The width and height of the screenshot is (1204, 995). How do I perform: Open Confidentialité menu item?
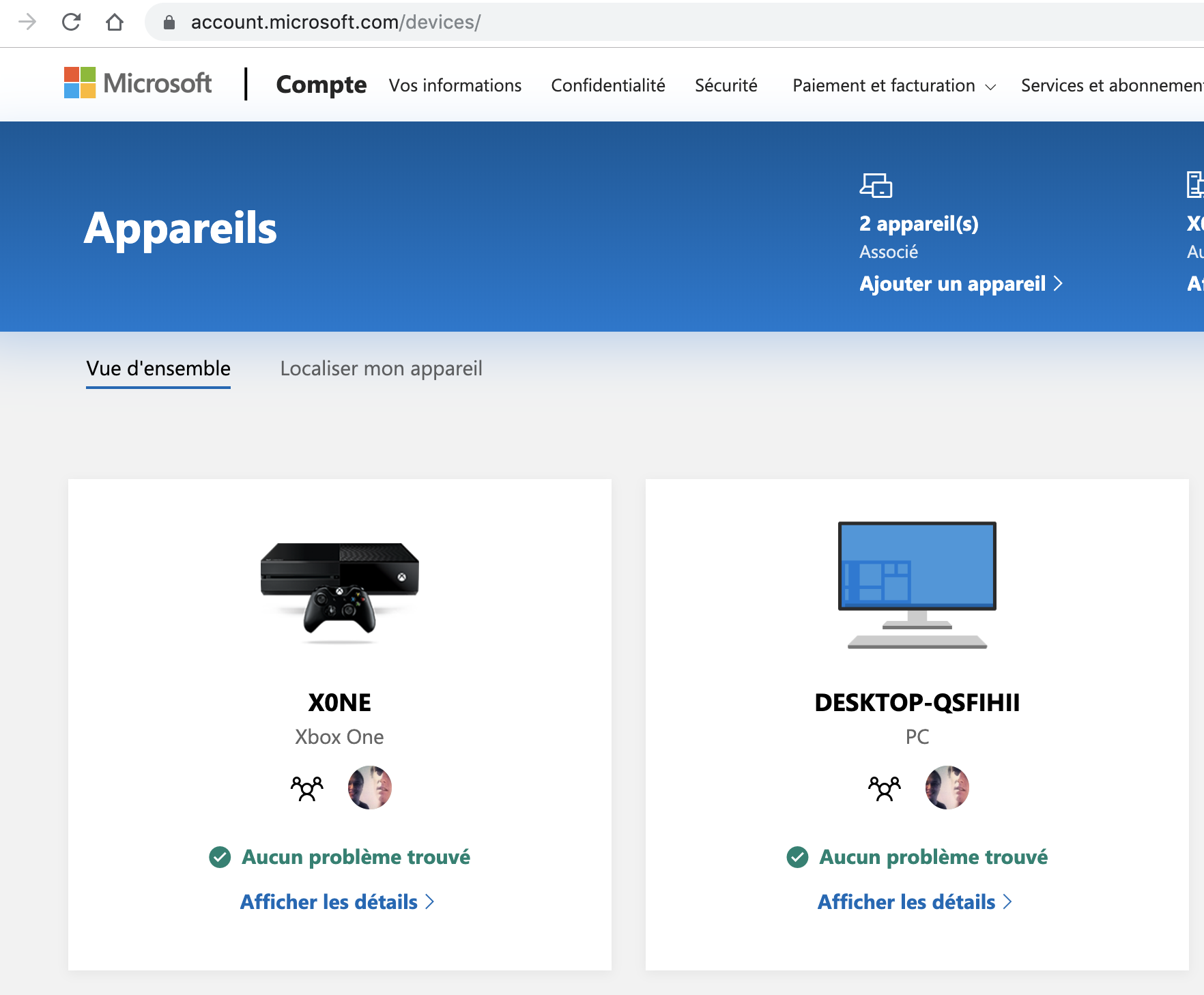coord(608,85)
